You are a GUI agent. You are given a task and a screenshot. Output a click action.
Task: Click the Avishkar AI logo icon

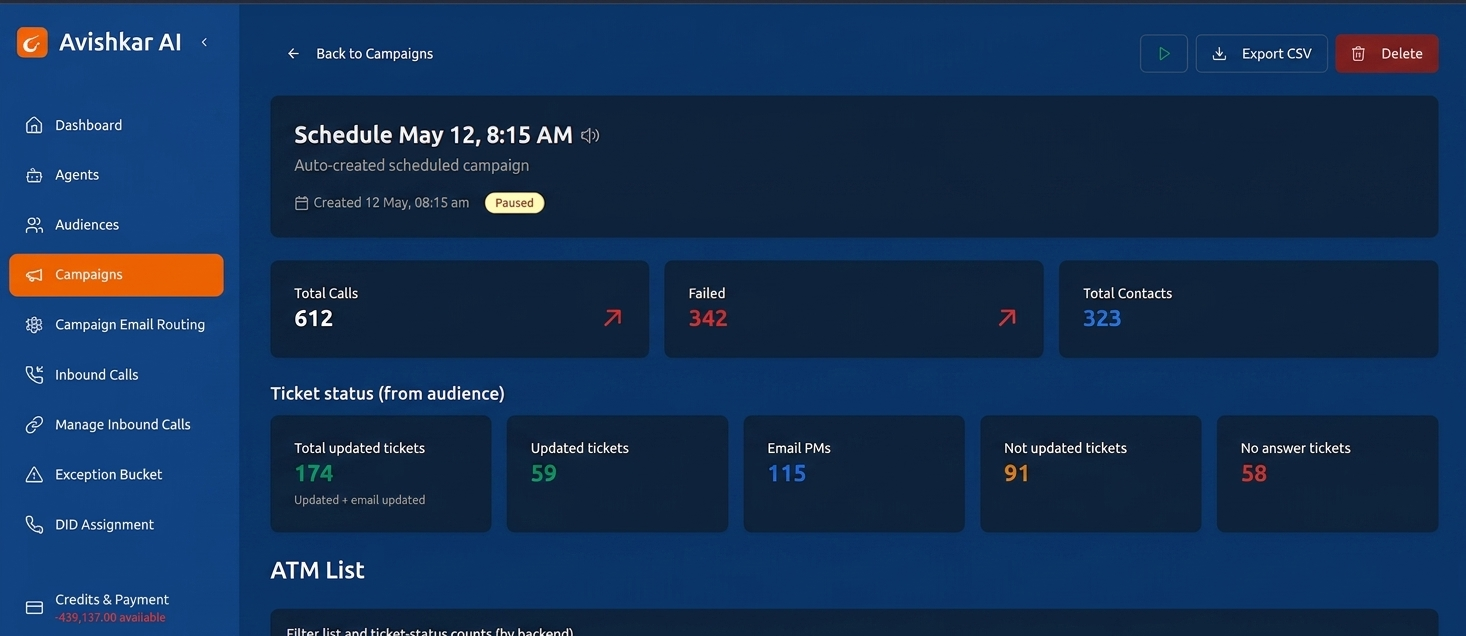(x=32, y=42)
